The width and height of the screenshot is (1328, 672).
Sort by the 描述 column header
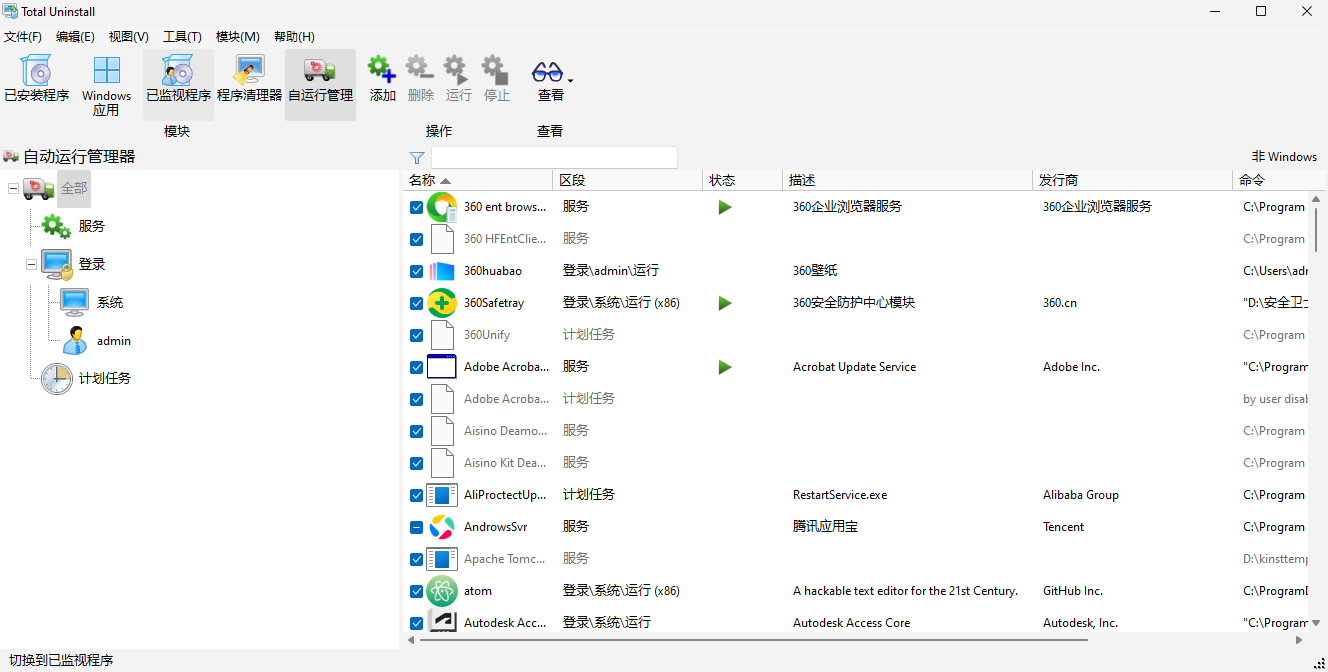coord(907,180)
